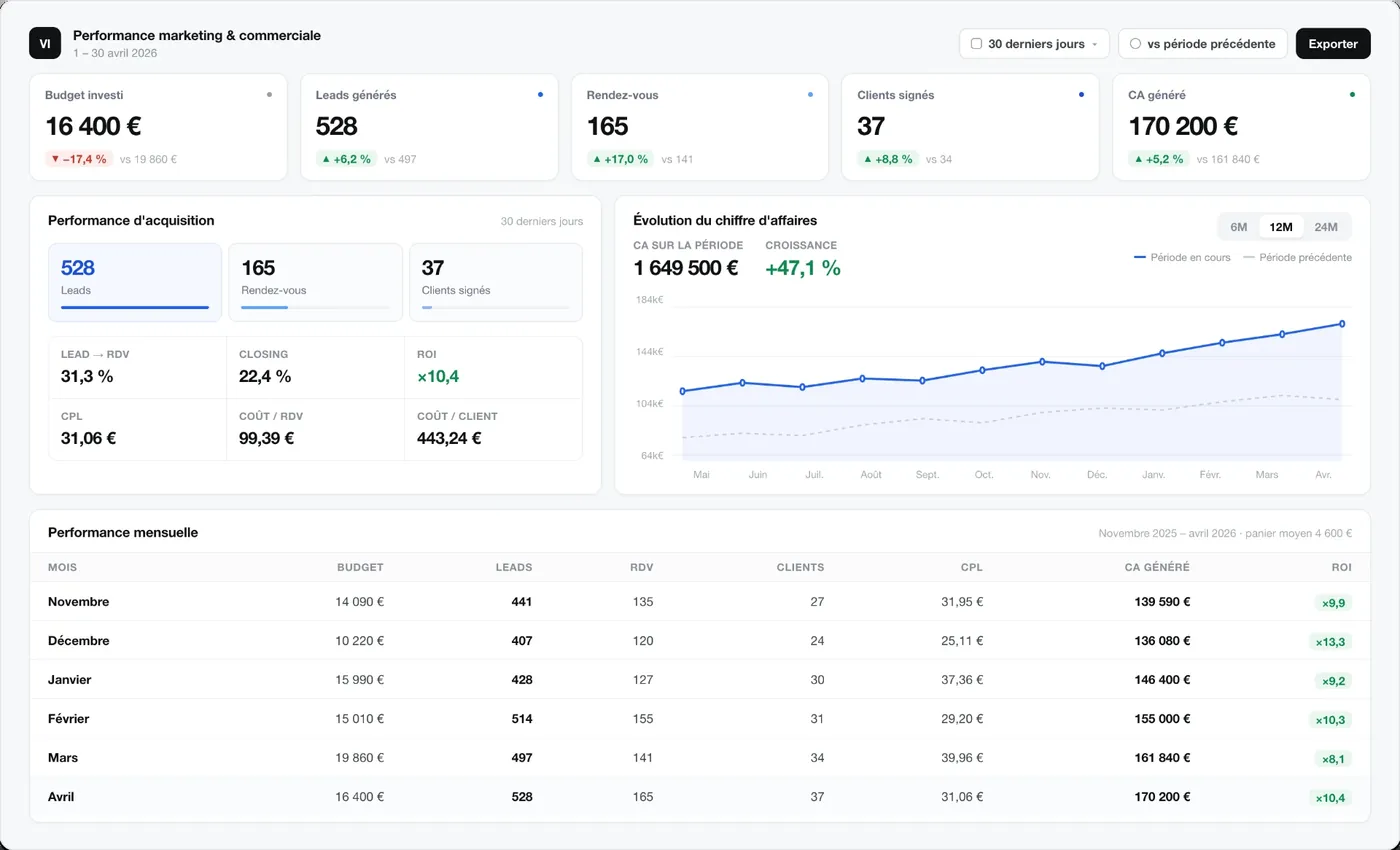1400x850 pixels.
Task: Toggle the Période en cours legend
Action: pyautogui.click(x=1182, y=257)
